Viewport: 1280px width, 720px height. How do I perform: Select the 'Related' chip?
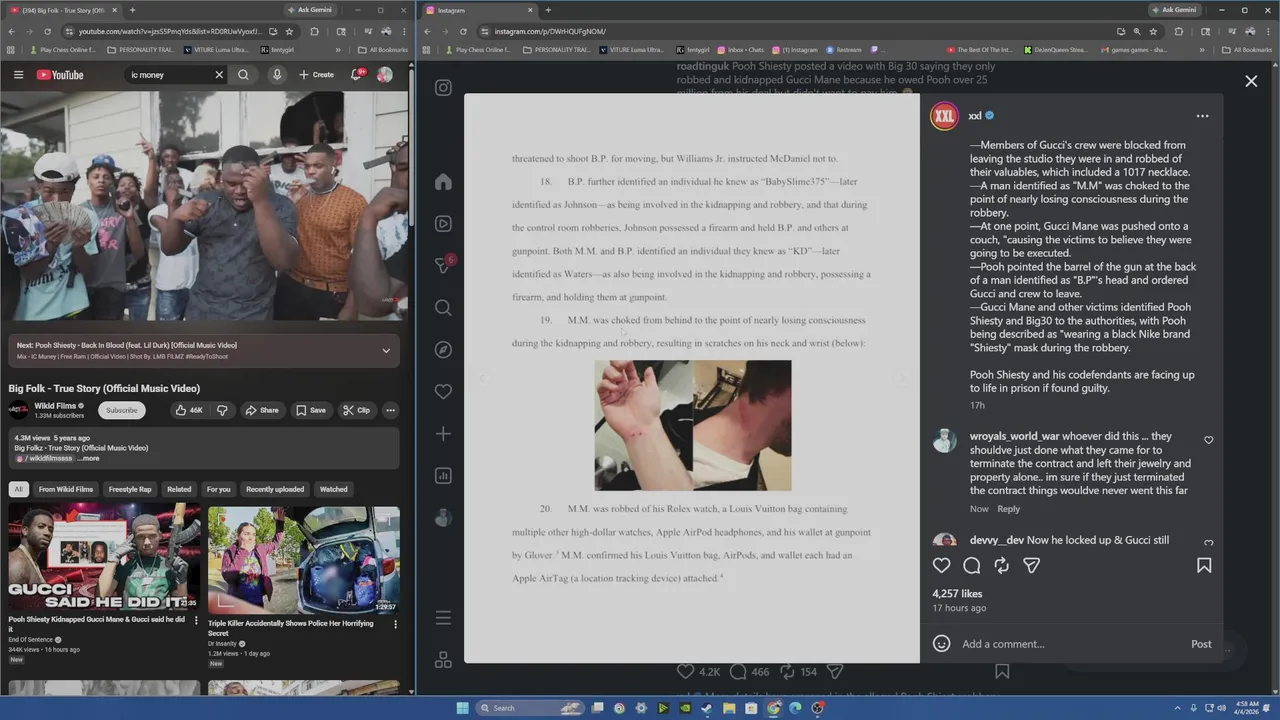click(x=179, y=489)
